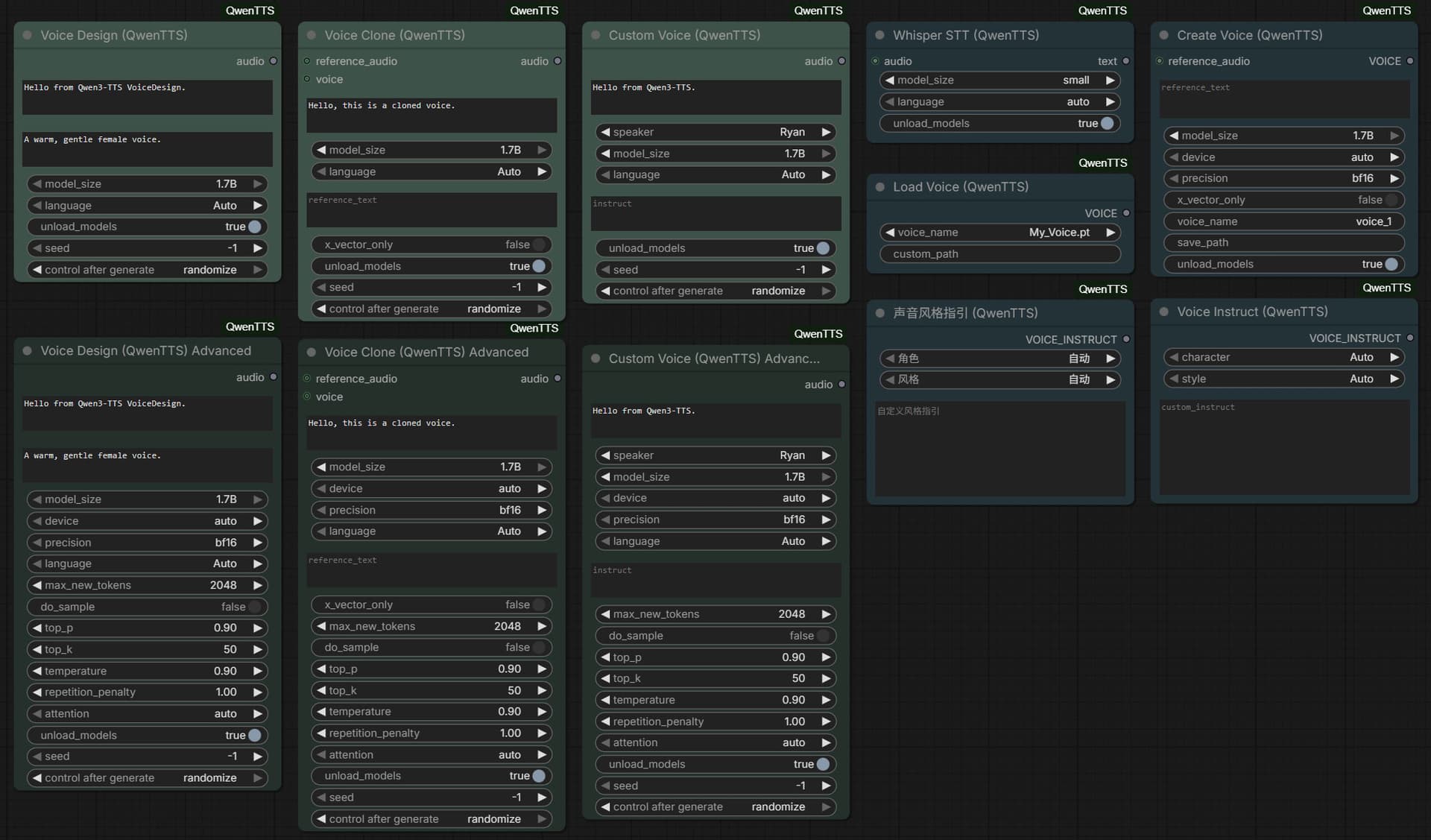
Task: Click the Voice Instruct node collapse dot
Action: tap(1163, 312)
